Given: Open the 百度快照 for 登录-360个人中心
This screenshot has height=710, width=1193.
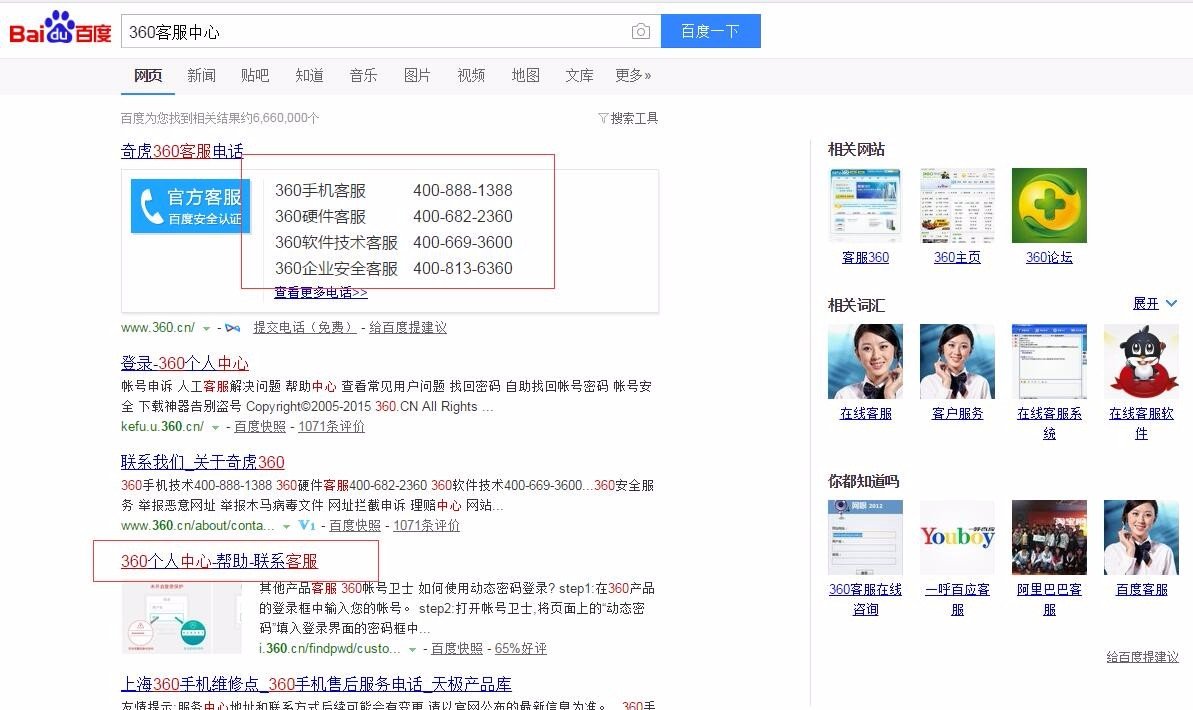Looking at the screenshot, I should click(x=263, y=426).
